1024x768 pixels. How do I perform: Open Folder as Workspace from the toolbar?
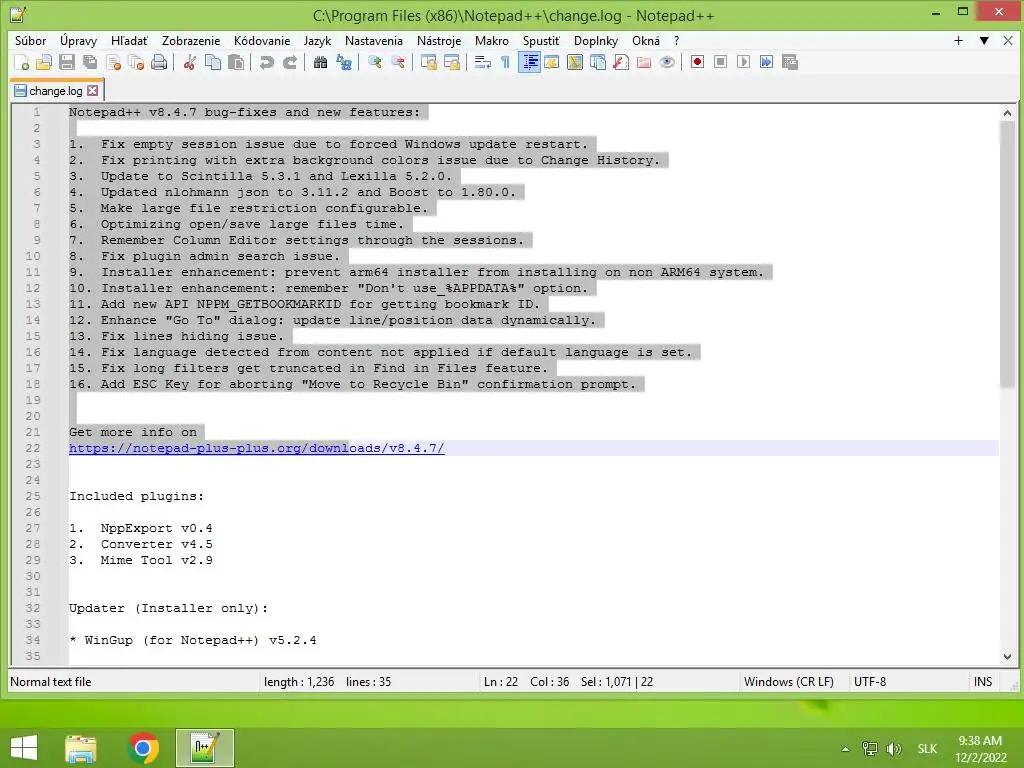[644, 62]
